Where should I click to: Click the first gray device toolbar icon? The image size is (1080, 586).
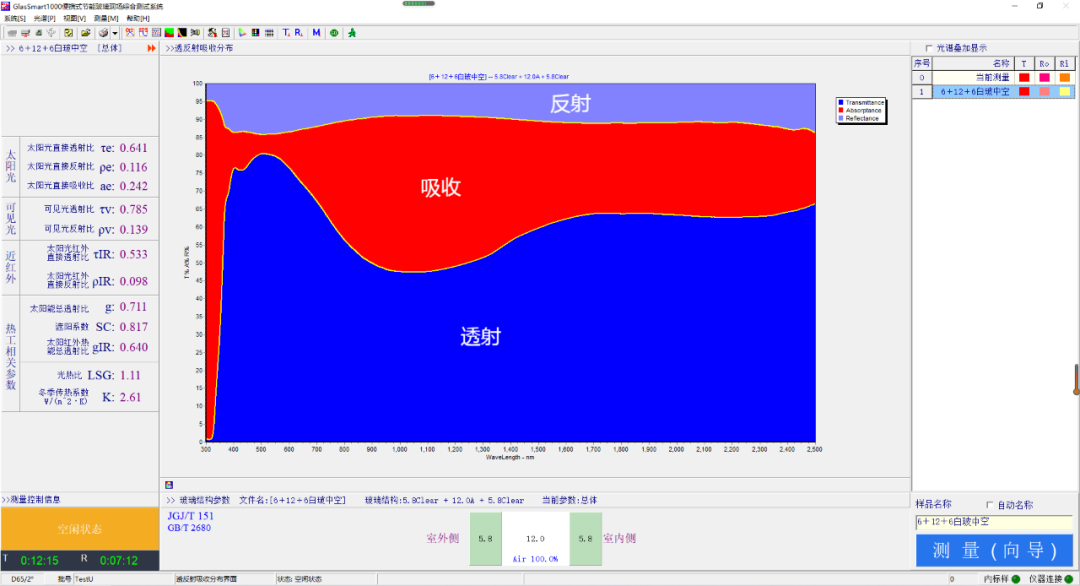[x=12, y=32]
